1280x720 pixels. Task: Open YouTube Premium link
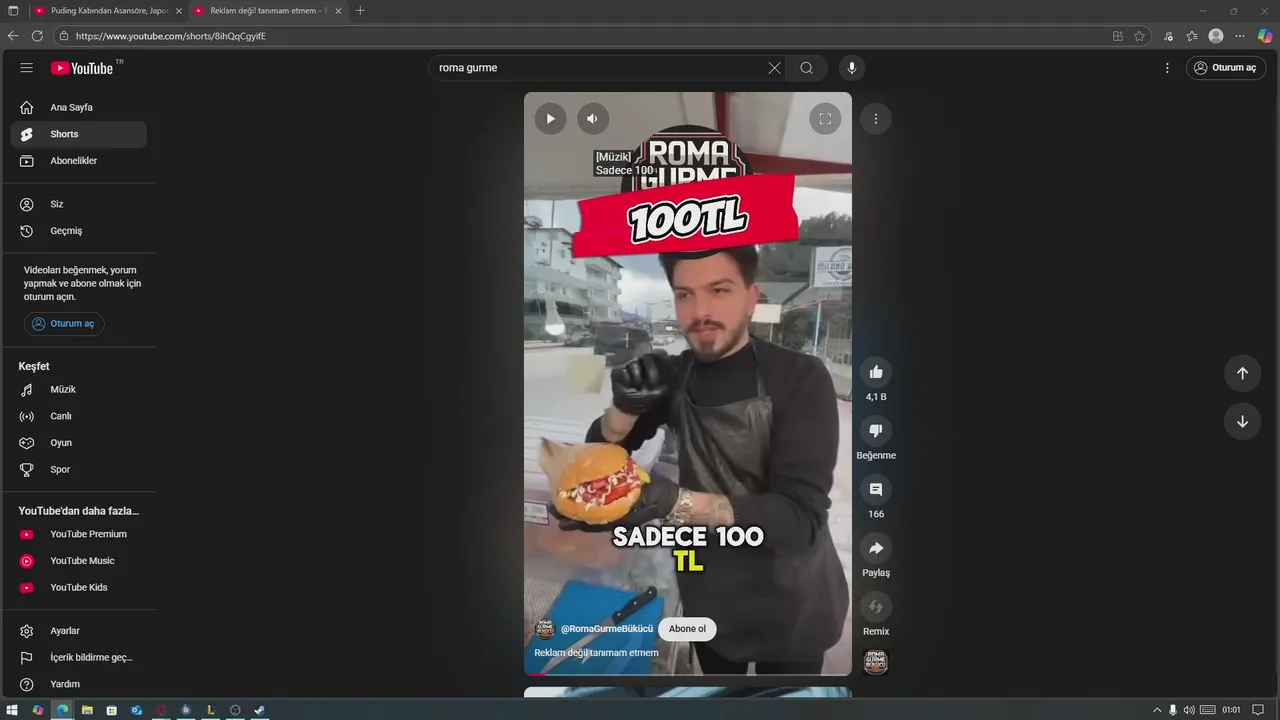pyautogui.click(x=79, y=534)
